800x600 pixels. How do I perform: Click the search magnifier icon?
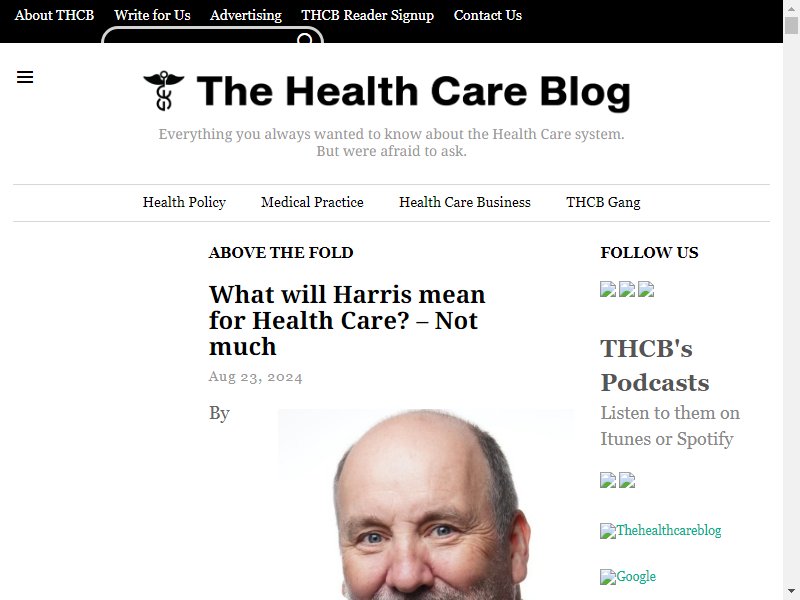point(305,39)
